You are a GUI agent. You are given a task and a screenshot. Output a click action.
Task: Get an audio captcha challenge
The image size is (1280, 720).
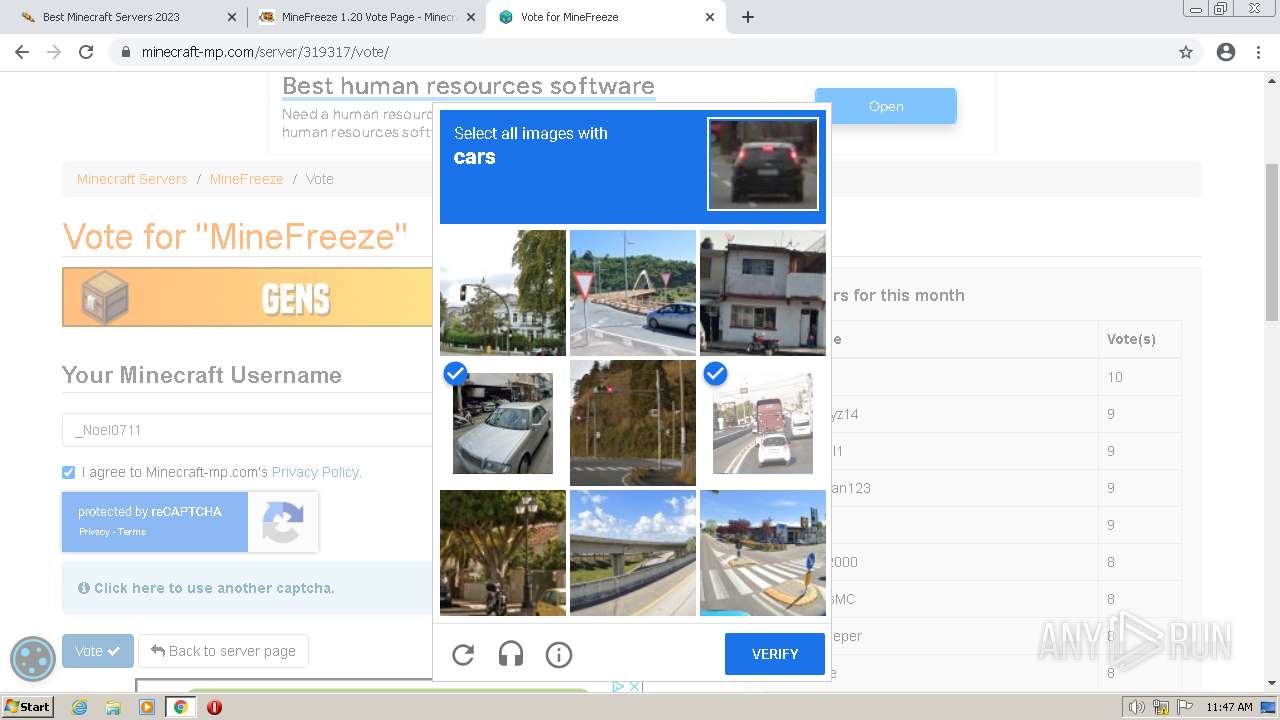511,654
